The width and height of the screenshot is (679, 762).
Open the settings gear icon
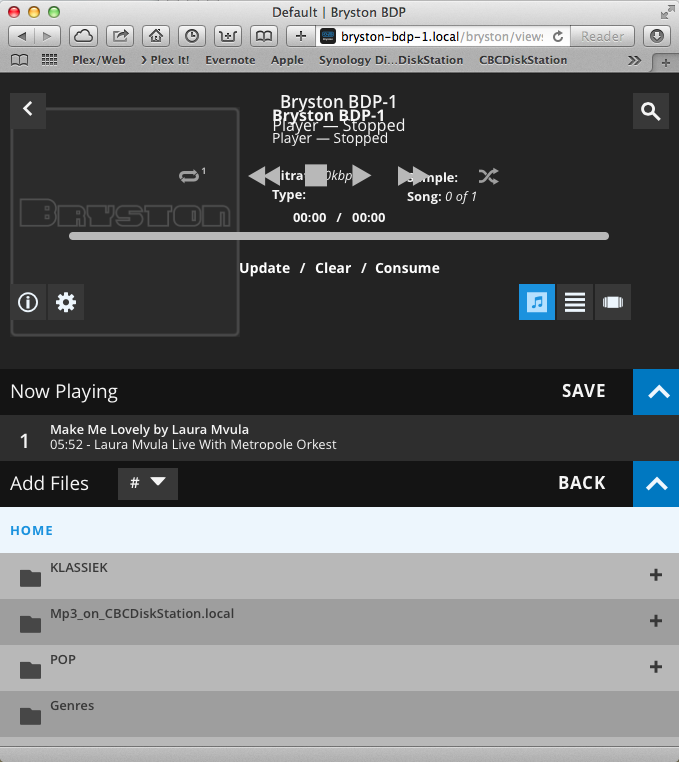coord(66,302)
